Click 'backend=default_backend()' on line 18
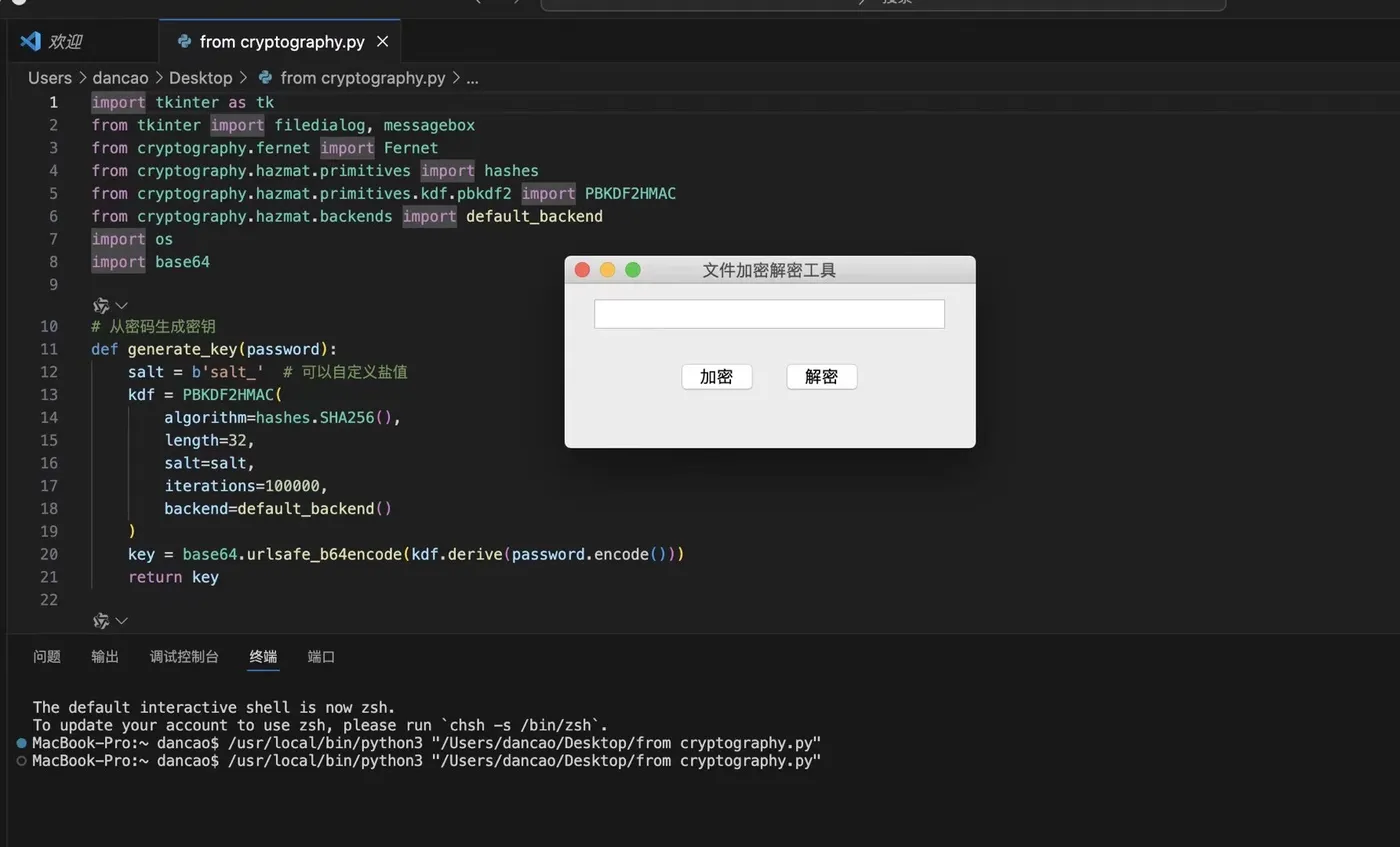The width and height of the screenshot is (1400, 847). [x=278, y=508]
